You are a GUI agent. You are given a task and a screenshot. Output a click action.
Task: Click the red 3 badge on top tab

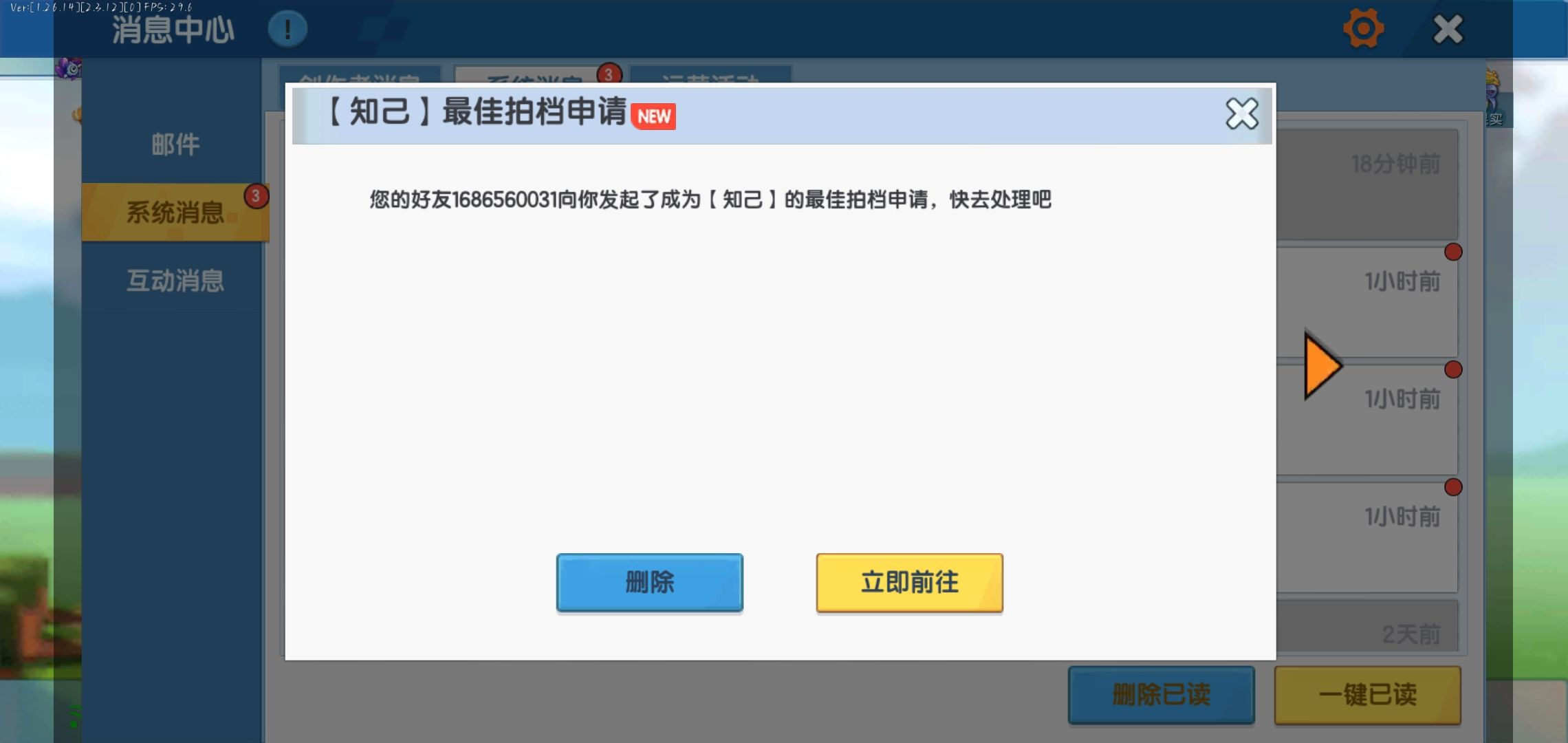(x=609, y=74)
